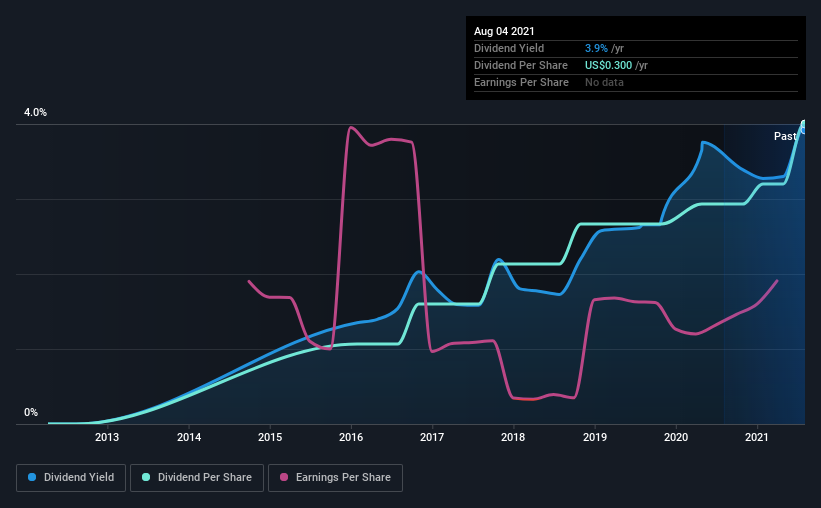The height and width of the screenshot is (508, 821).
Task: Click the 3.9% dividend yield tooltip value
Action: 598,48
